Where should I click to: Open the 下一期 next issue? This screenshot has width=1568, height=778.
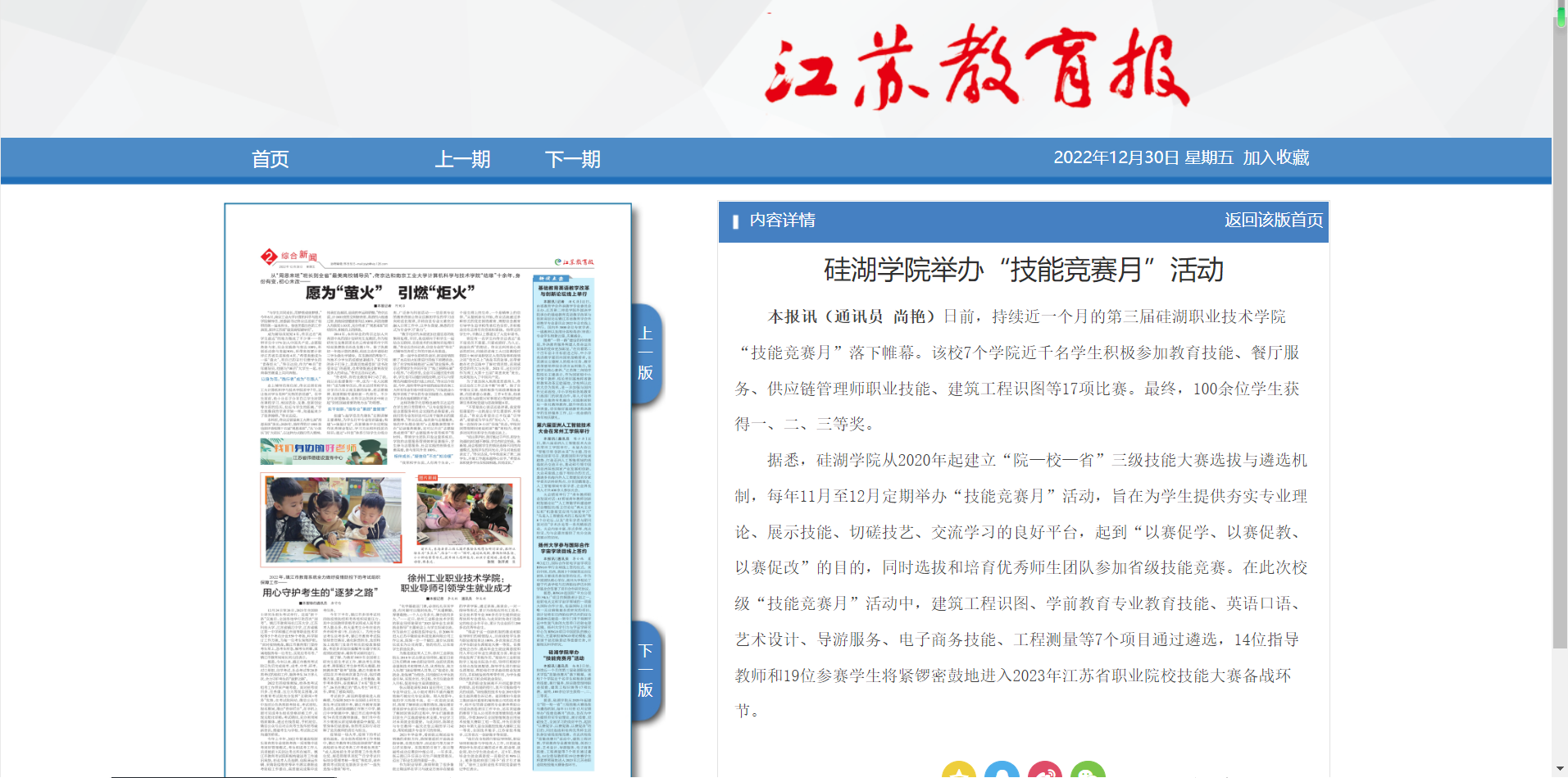pyautogui.click(x=572, y=159)
